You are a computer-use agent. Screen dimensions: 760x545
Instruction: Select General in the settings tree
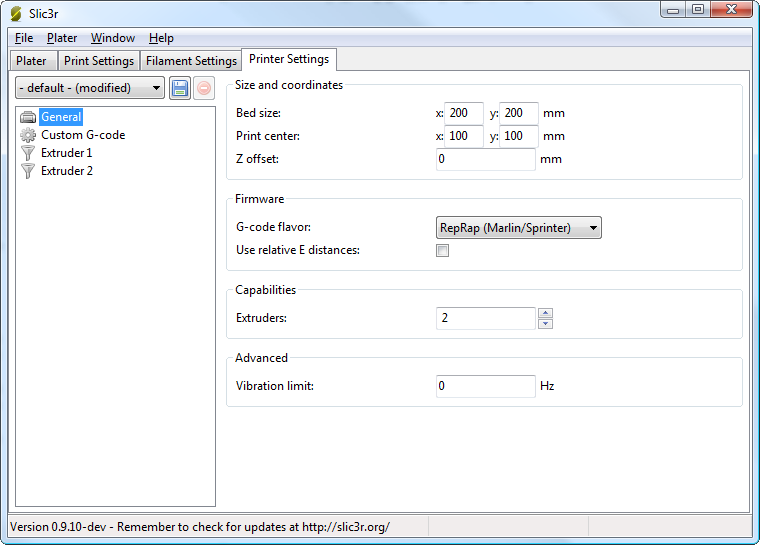[61, 117]
